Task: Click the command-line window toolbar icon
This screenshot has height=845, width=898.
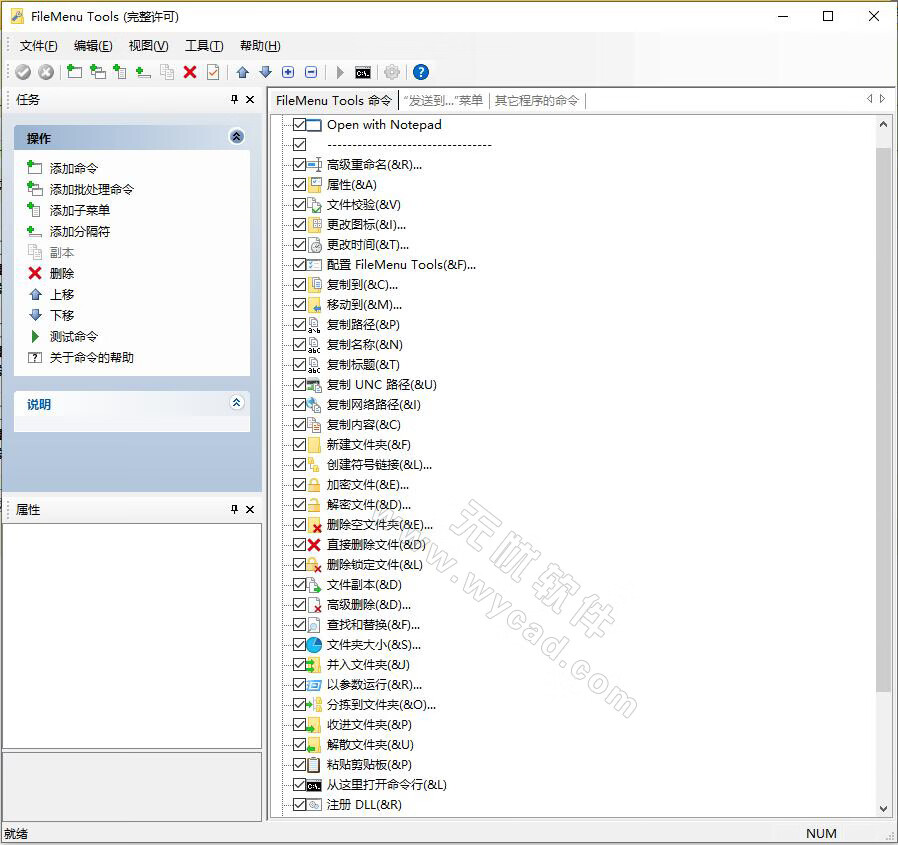Action: (363, 71)
